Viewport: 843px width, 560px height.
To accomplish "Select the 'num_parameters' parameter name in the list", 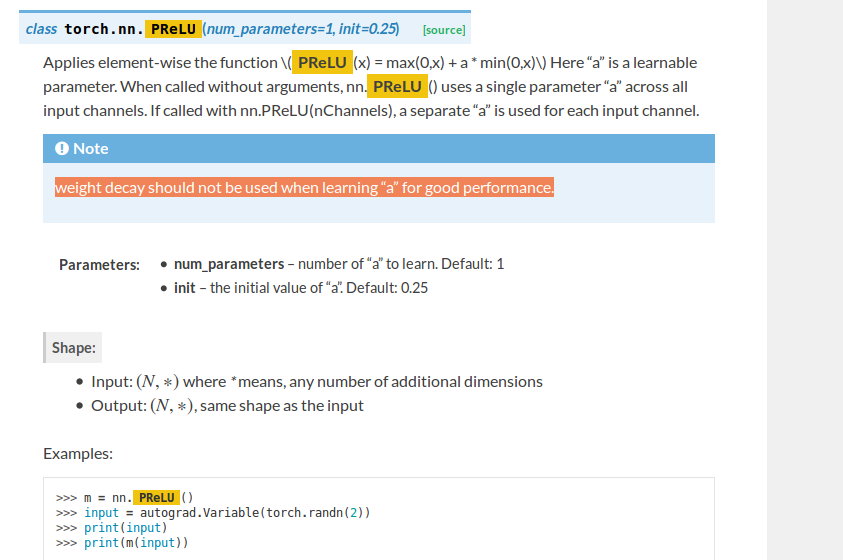I will [x=229, y=264].
